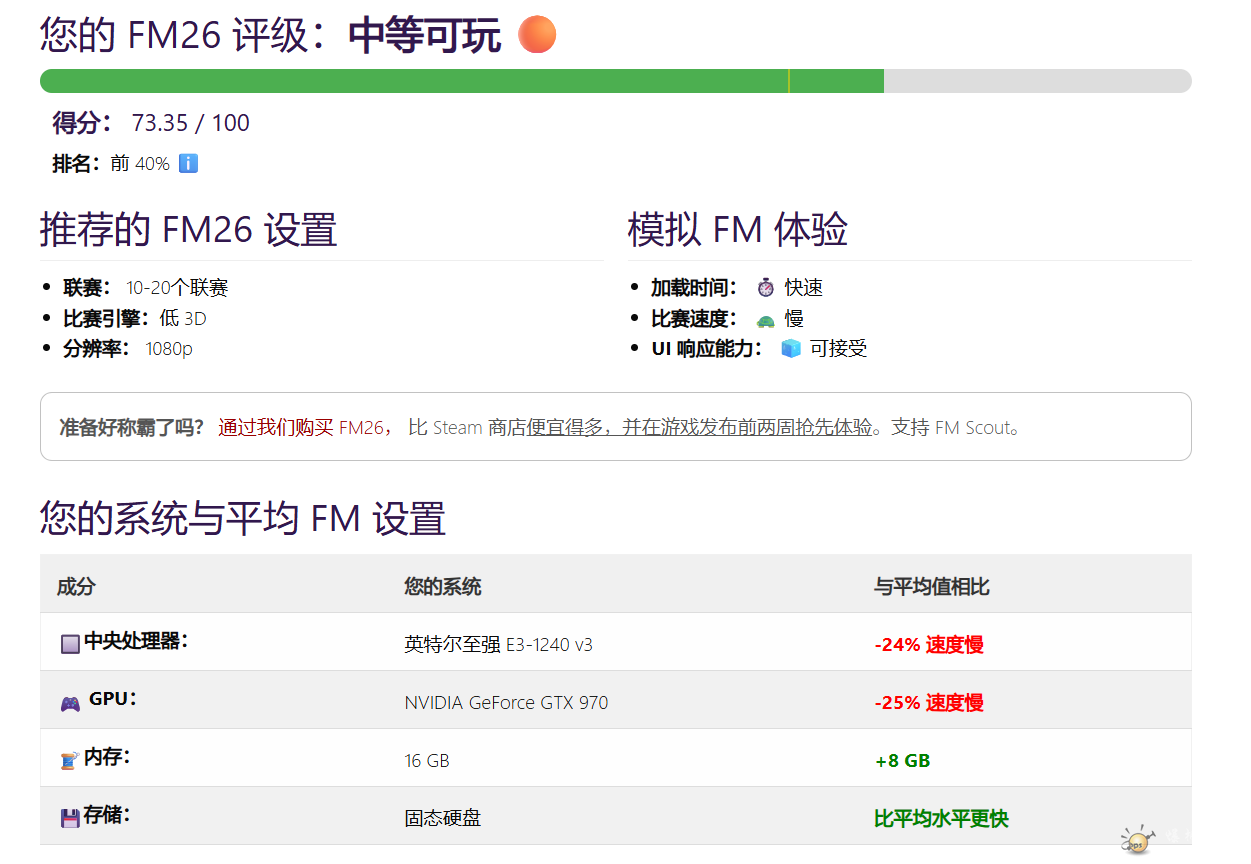The image size is (1251, 864).
Task: Click the gamepad icon beside GPU
Action: tap(70, 703)
